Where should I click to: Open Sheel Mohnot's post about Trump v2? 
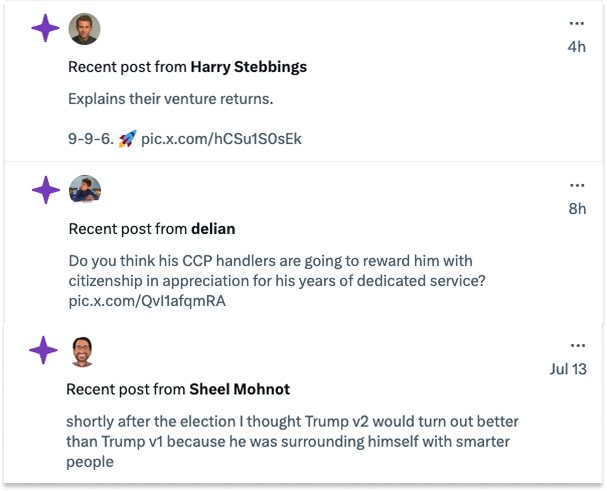(292, 441)
